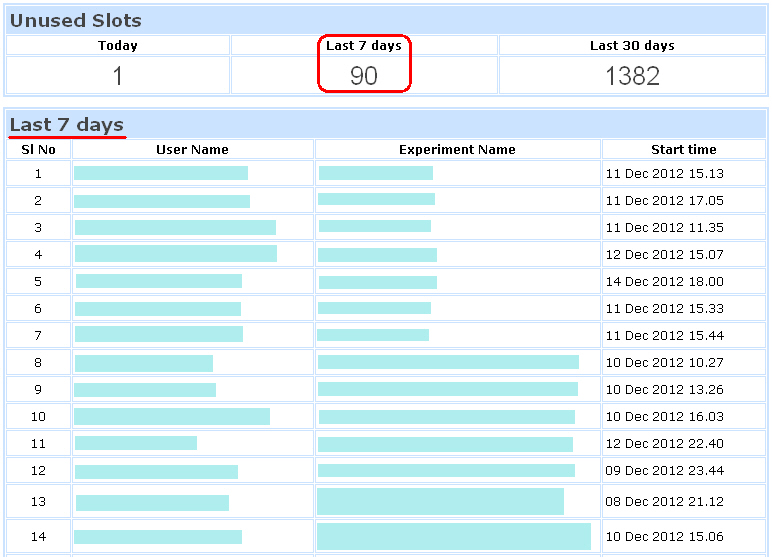The width and height of the screenshot is (772, 557).
Task: Click the Unused Slots section title
Action: [76, 20]
